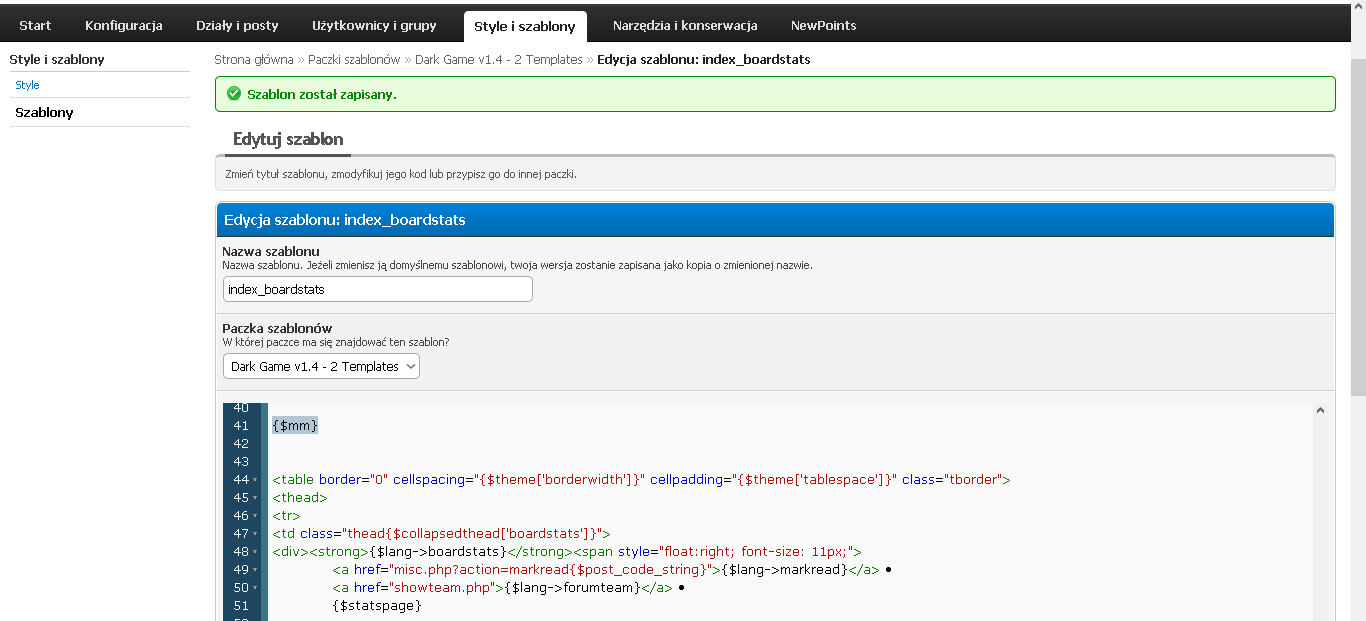This screenshot has width=1366, height=621.
Task: Open Dark Game v1.4 - 2 Templates breadcrumb
Action: pyautogui.click(x=499, y=60)
